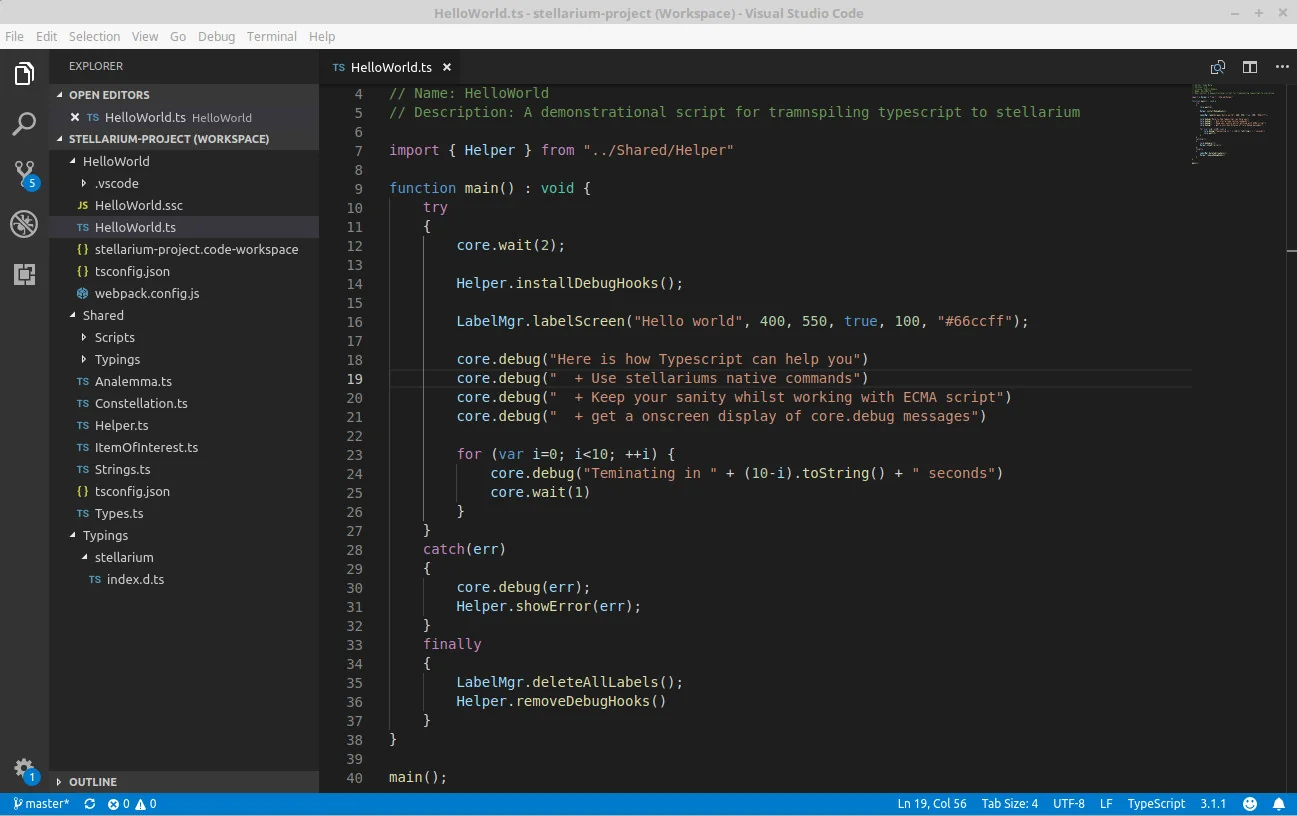Open the View menu
Viewport: 1297px width, 816px height.
[x=145, y=36]
